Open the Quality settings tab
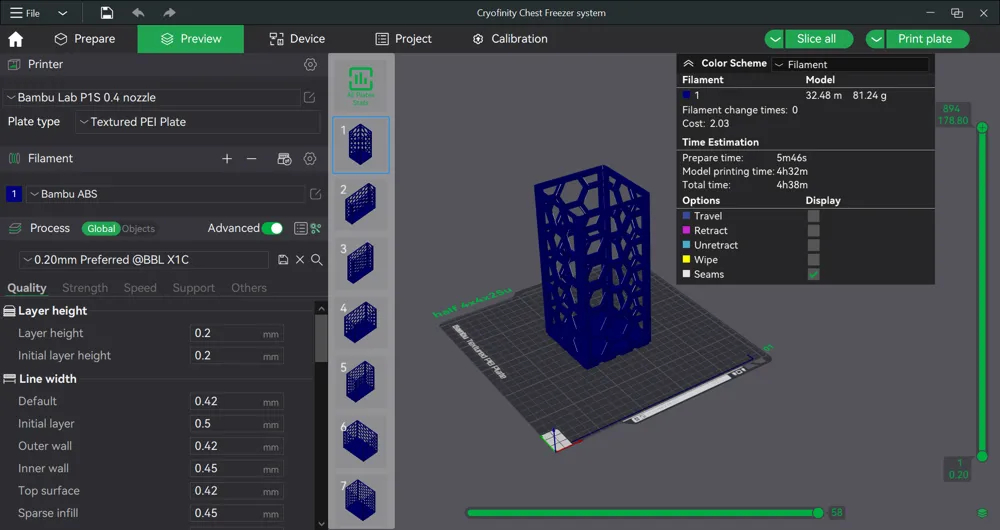This screenshot has height=530, width=1000. pos(27,288)
